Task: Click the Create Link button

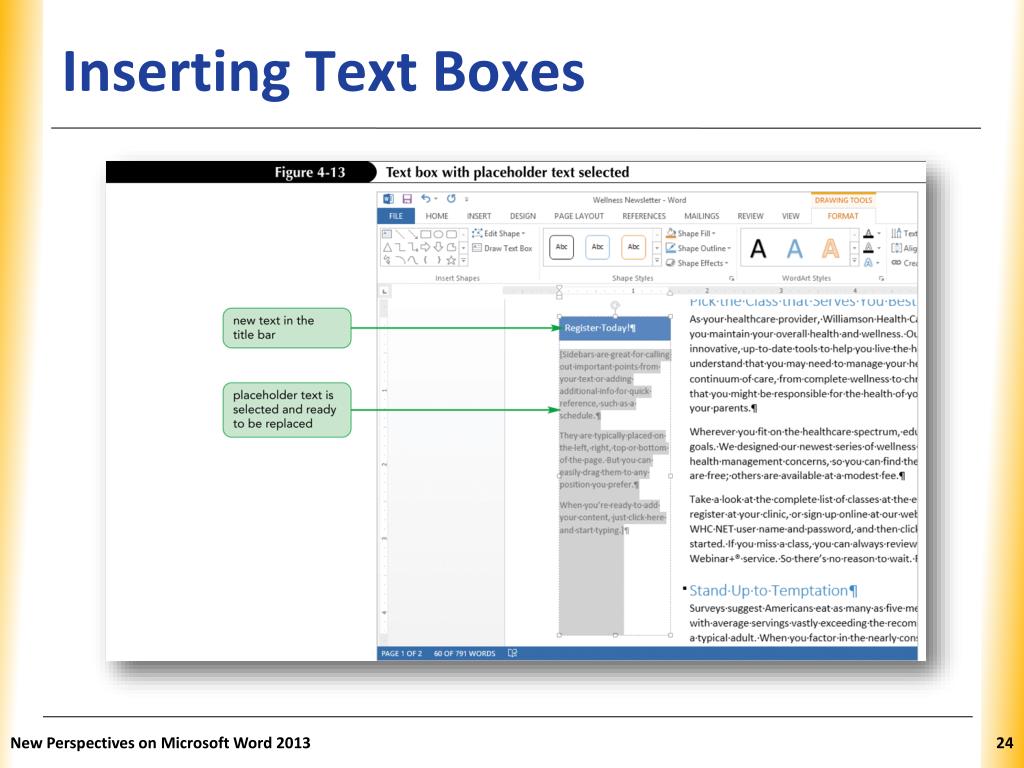Action: coord(904,263)
